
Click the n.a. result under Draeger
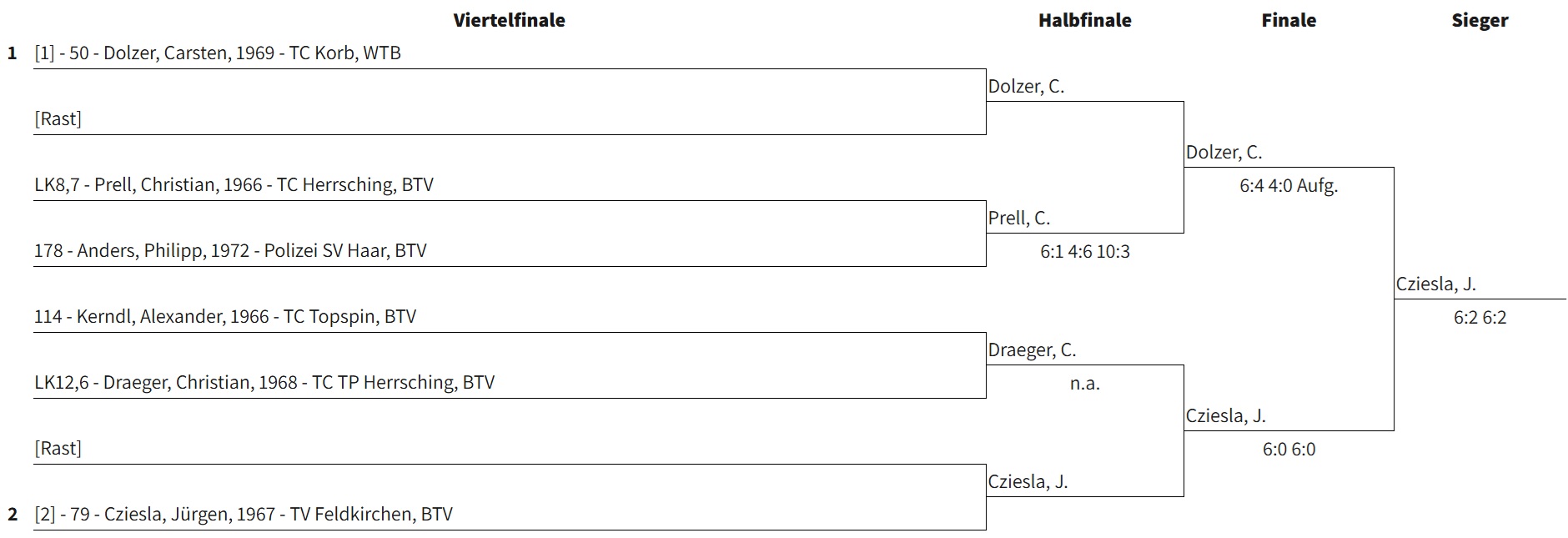point(1084,384)
